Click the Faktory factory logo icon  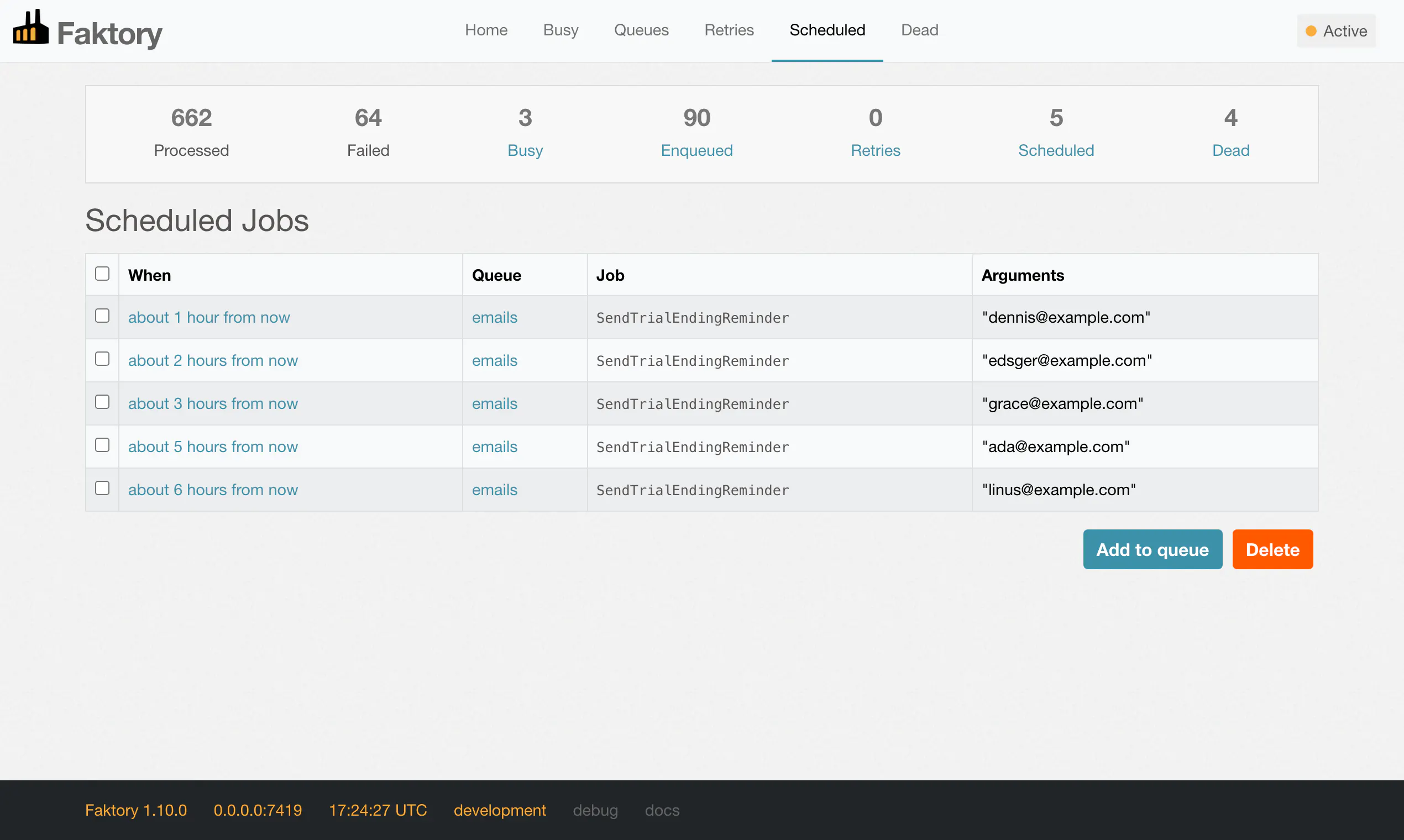(30, 27)
